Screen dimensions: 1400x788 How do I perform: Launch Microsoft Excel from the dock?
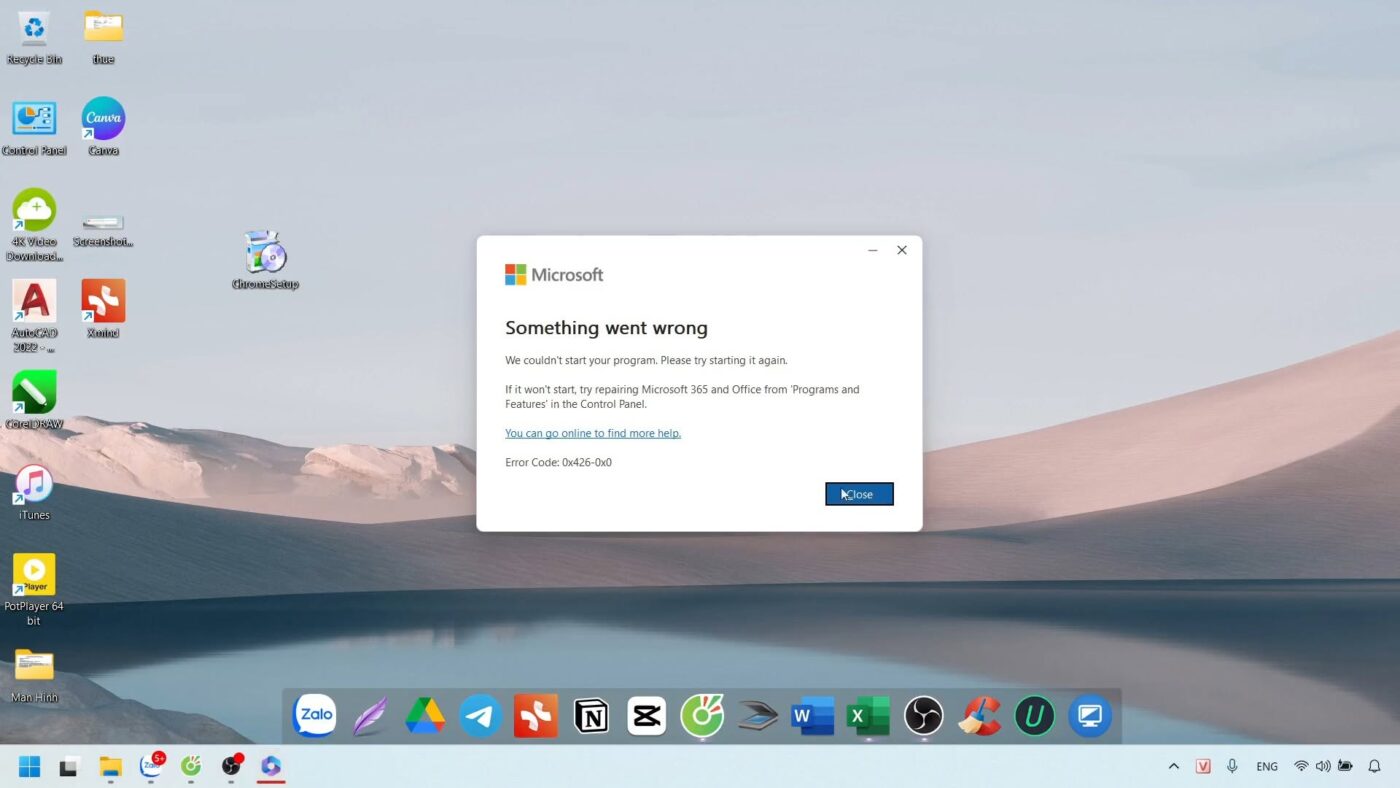tap(868, 716)
